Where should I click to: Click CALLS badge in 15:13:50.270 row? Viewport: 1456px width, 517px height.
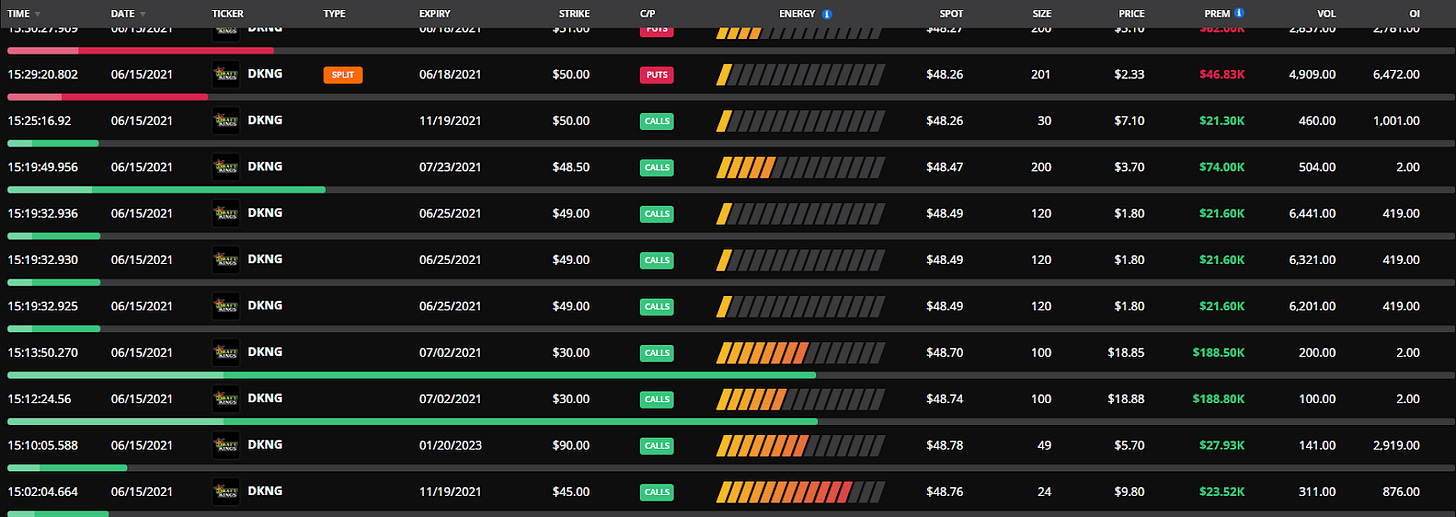(657, 353)
